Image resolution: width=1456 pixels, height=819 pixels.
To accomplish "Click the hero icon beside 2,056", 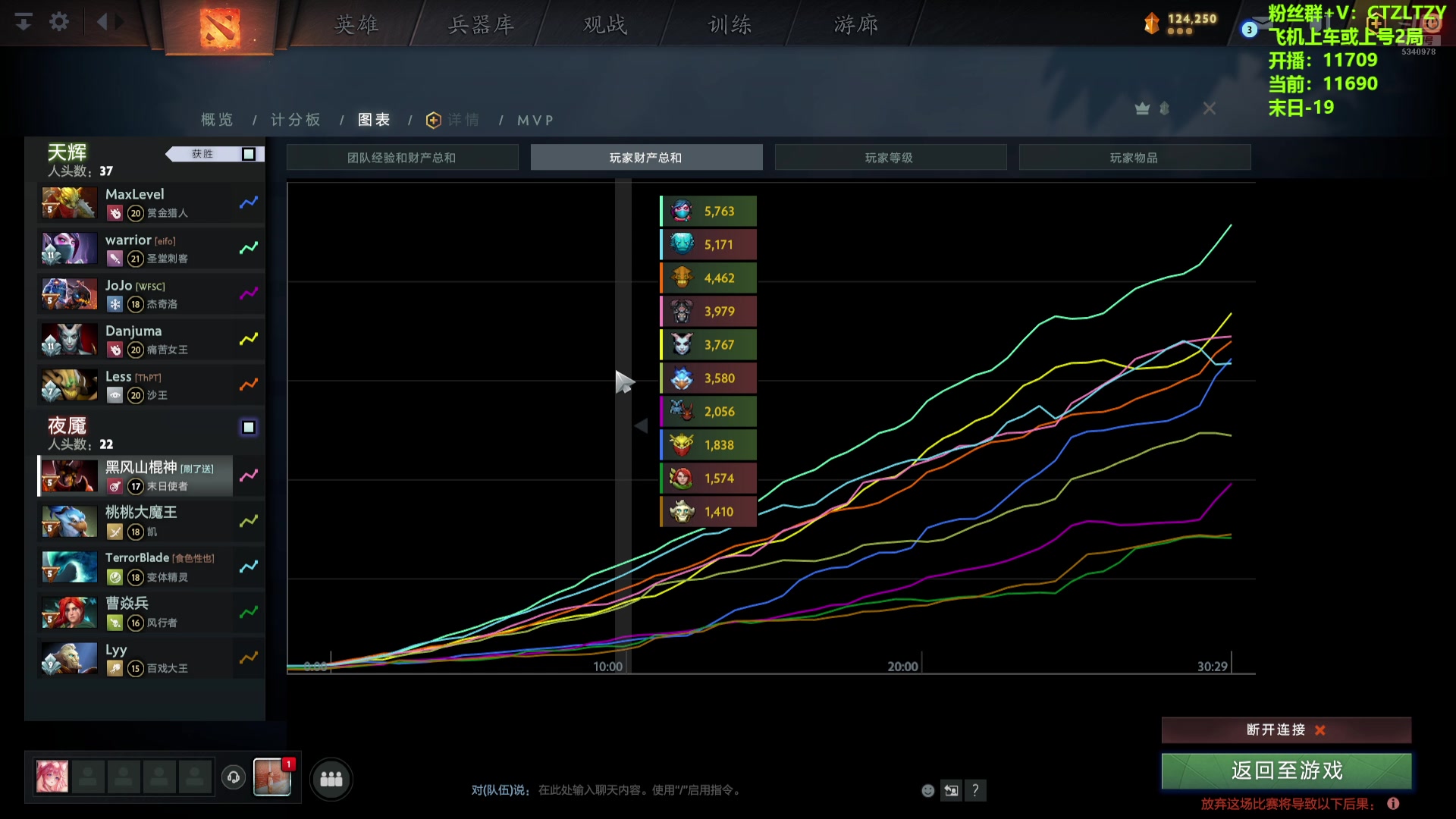I will coord(682,411).
